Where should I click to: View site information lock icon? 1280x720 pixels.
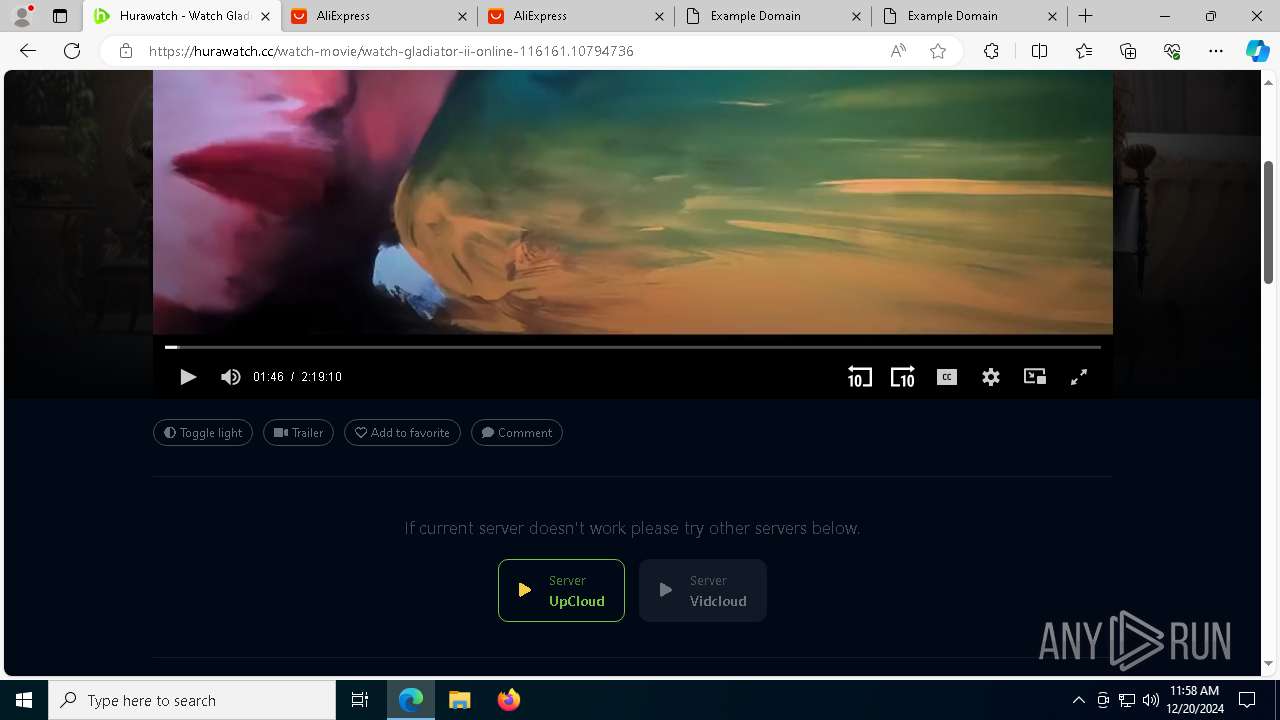[x=125, y=51]
